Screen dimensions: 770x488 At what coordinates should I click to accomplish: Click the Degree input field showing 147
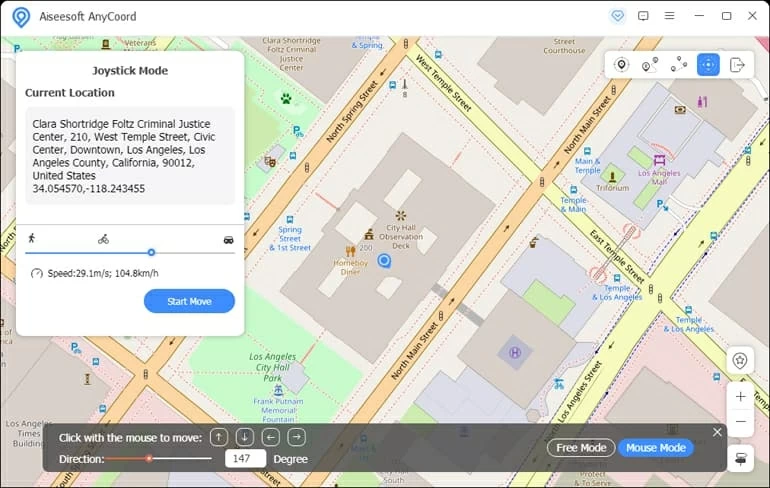click(245, 459)
